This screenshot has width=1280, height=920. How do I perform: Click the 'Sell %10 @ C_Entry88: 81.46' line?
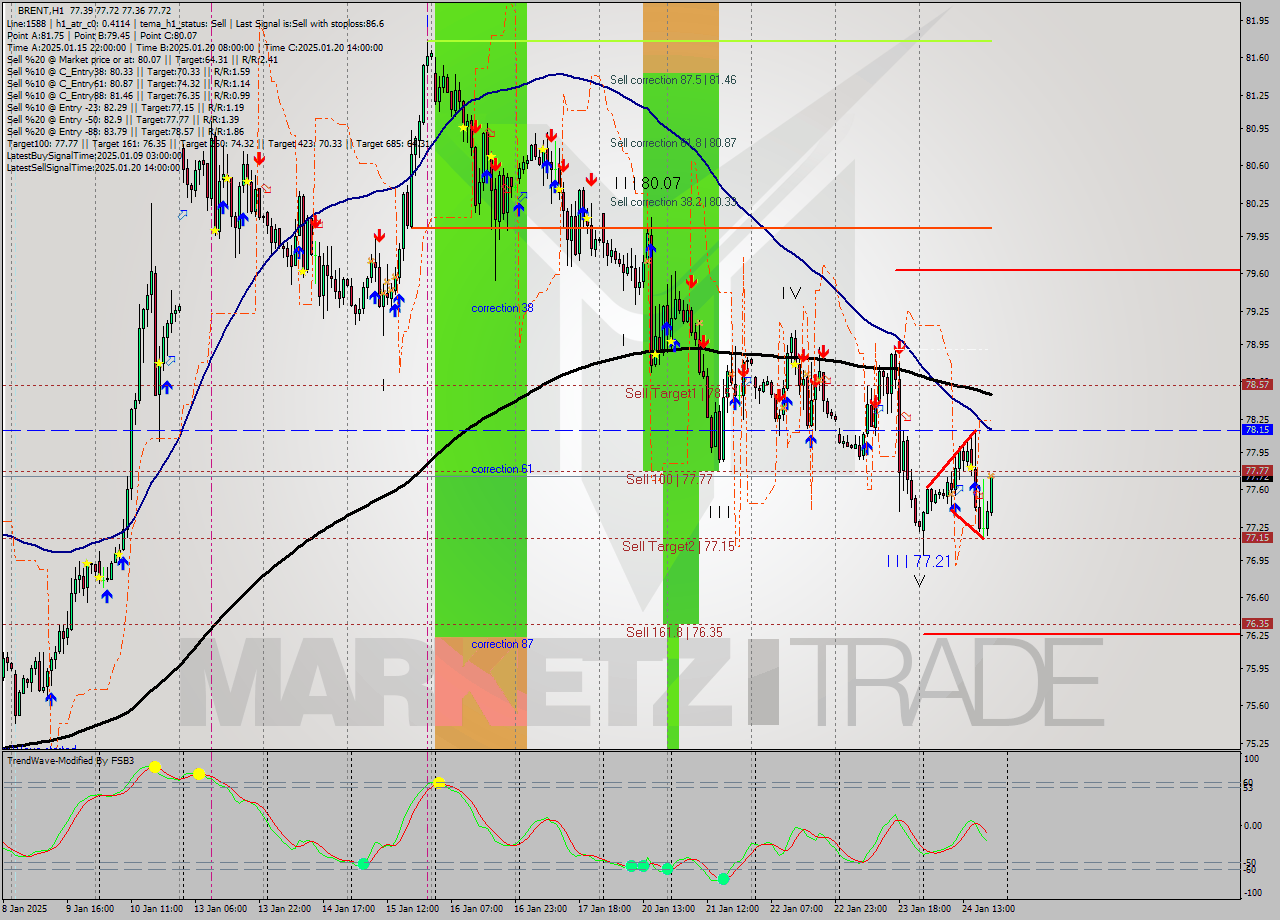tap(128, 95)
